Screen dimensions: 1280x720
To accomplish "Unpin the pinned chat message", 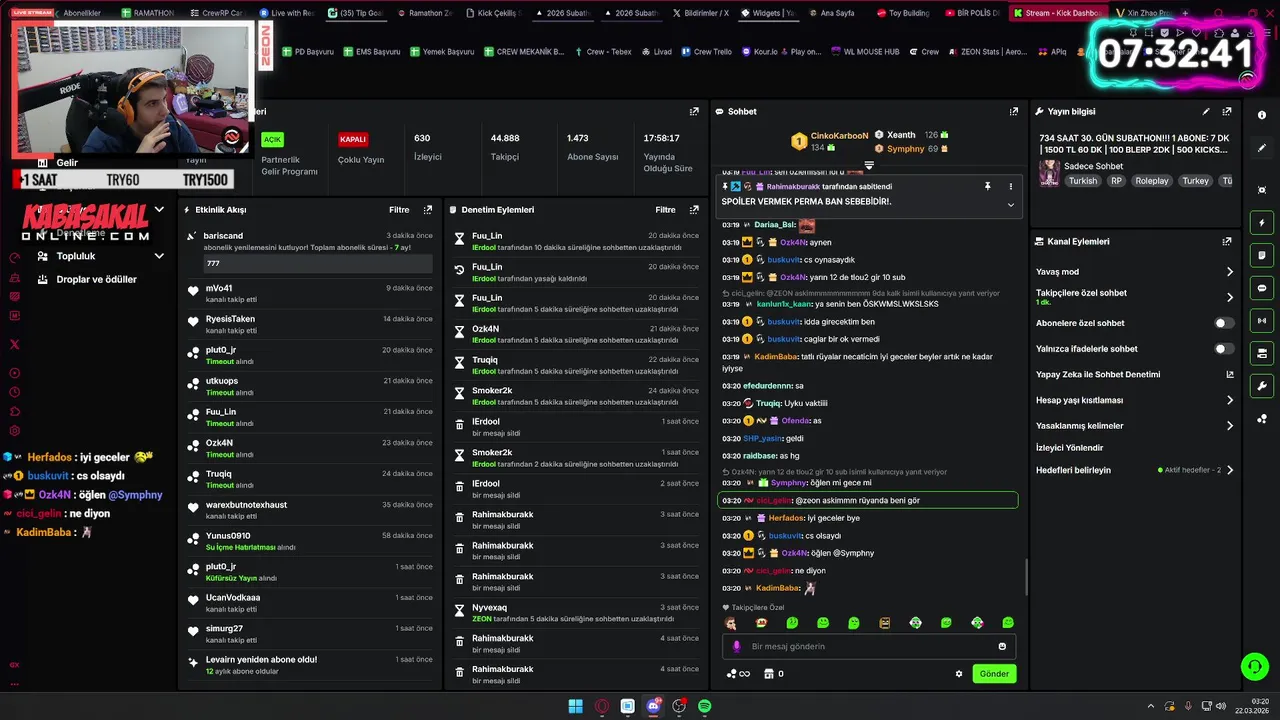I will [987, 186].
